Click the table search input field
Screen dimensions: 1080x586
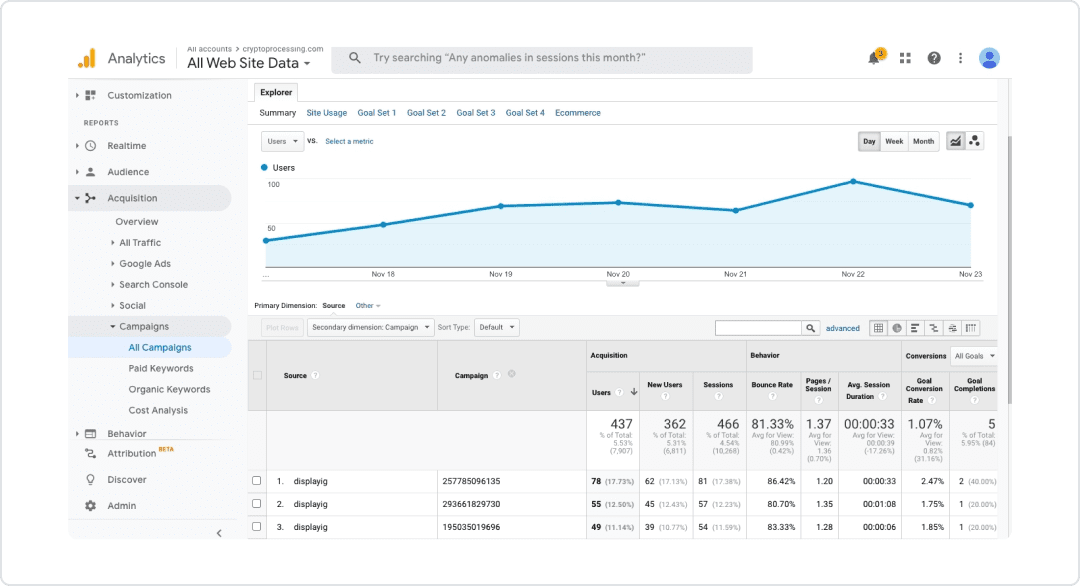[x=758, y=328]
